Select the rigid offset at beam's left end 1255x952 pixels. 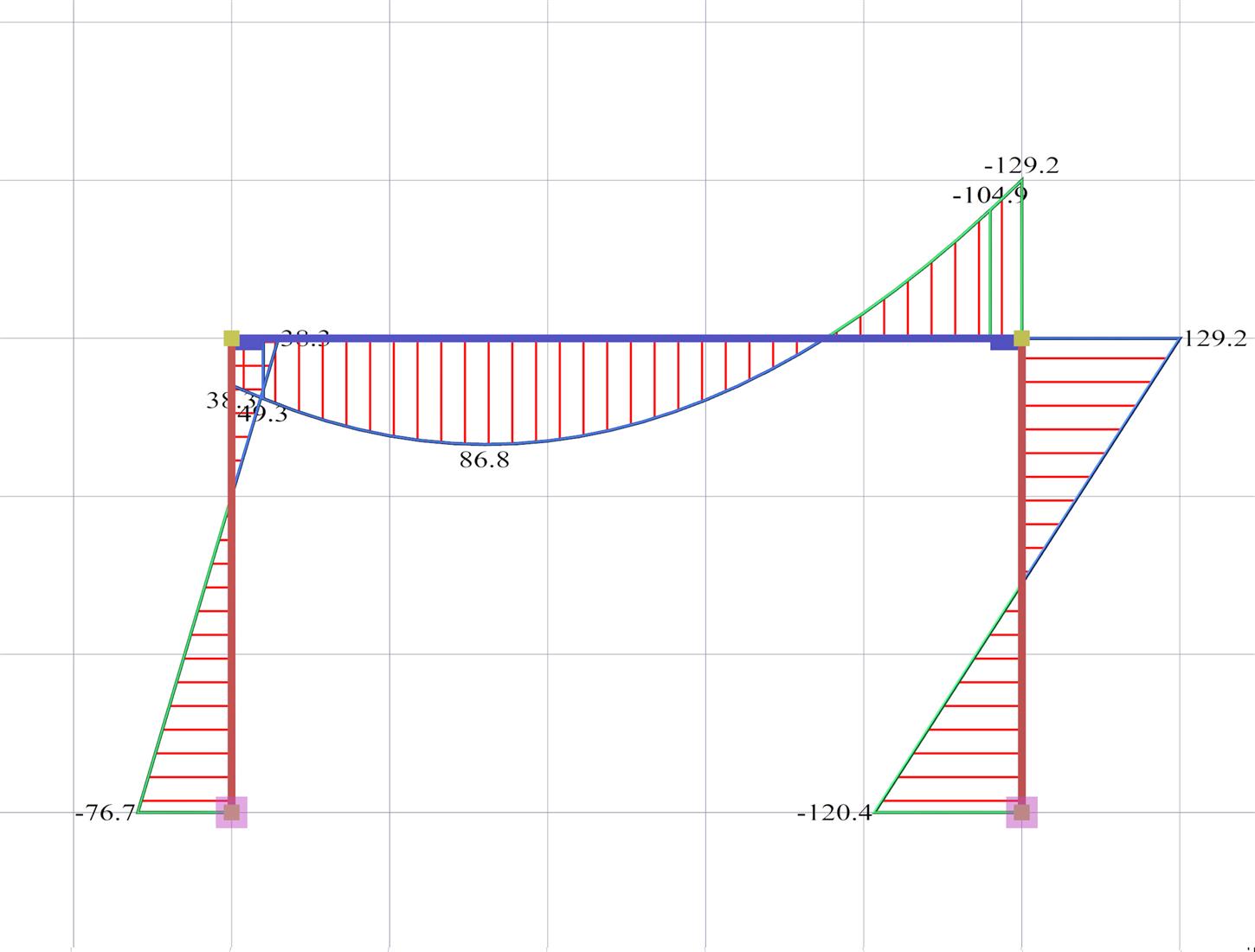click(251, 344)
